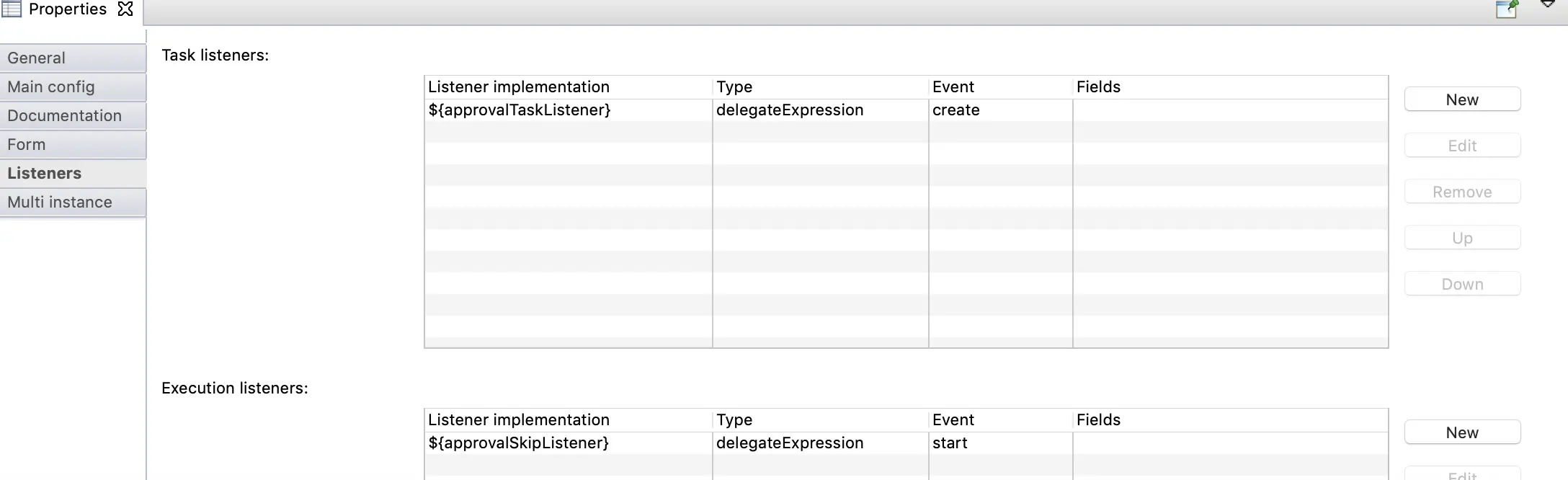
Task: Add a new execution listener
Action: (x=1462, y=432)
